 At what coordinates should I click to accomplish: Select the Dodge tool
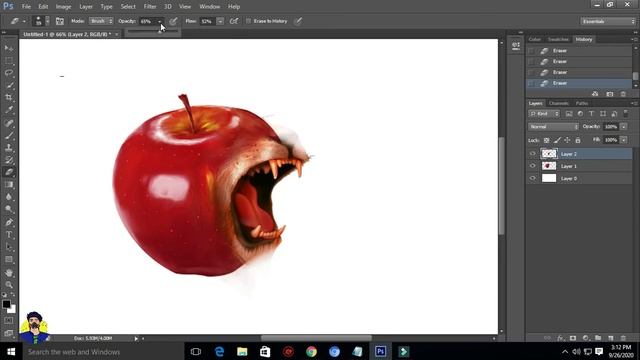click(9, 209)
